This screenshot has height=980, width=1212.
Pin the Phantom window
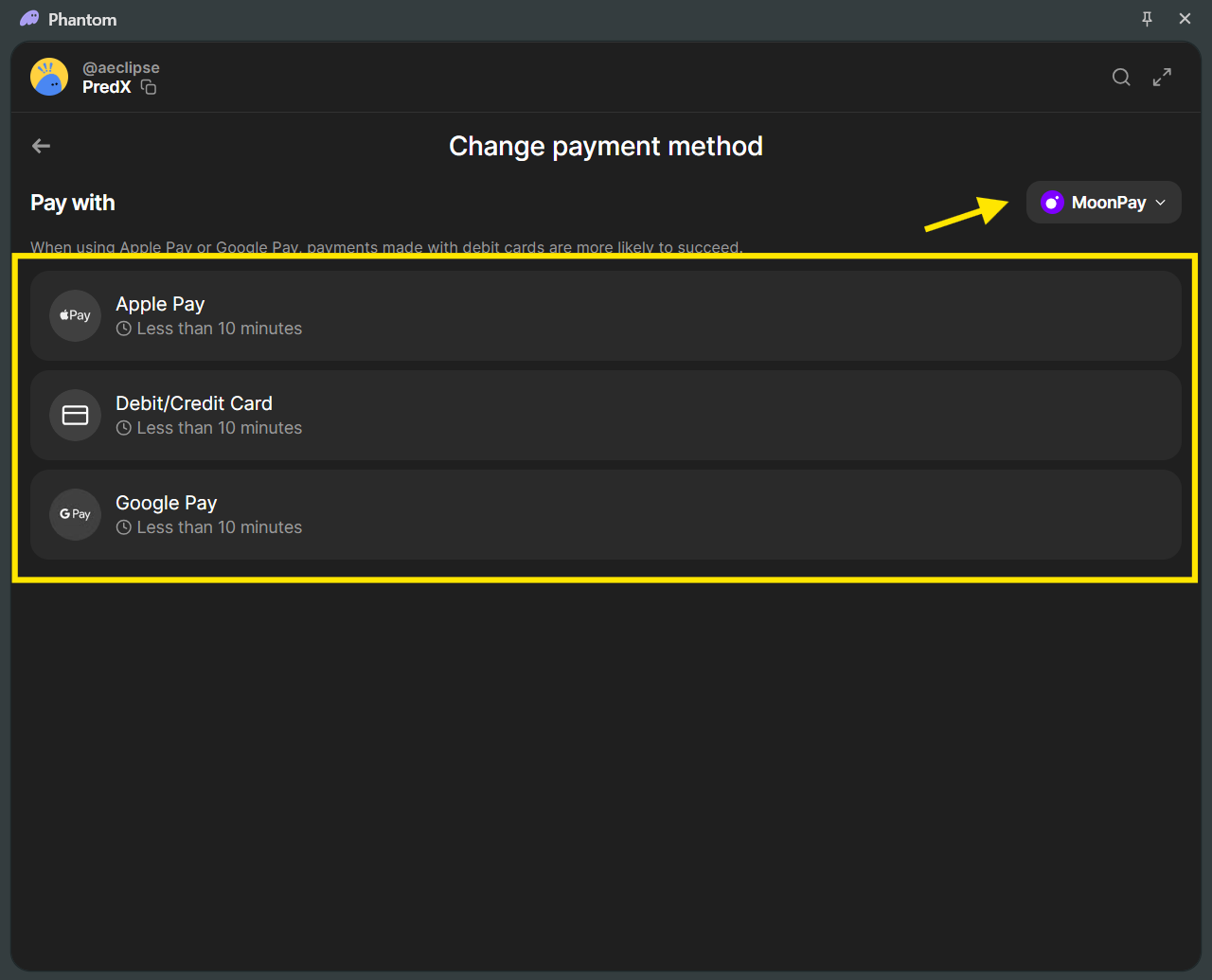pyautogui.click(x=1147, y=19)
